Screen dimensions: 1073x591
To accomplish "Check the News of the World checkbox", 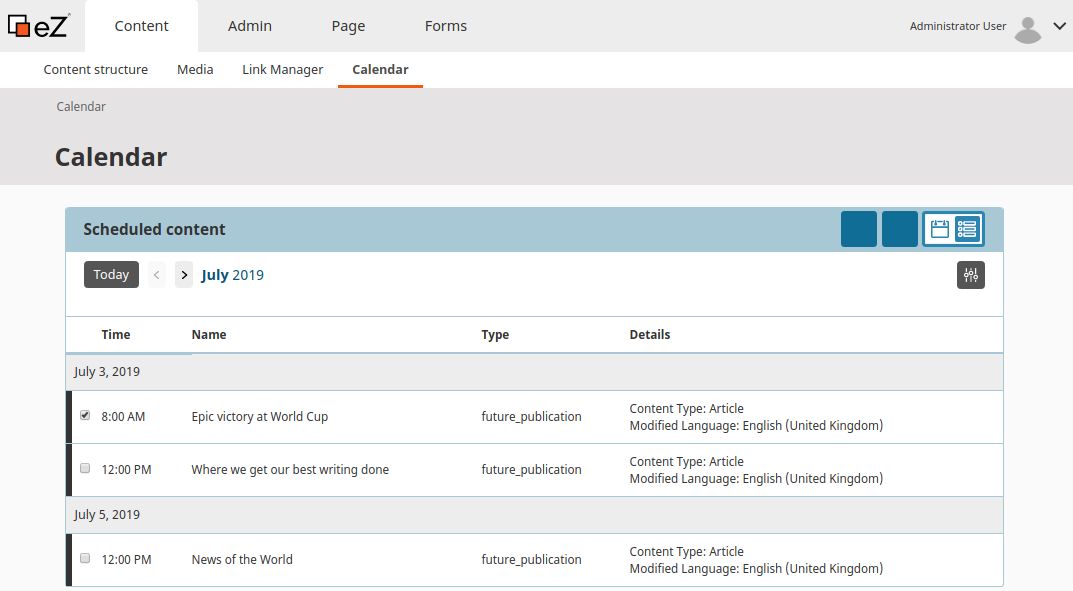I will pos(85,558).
